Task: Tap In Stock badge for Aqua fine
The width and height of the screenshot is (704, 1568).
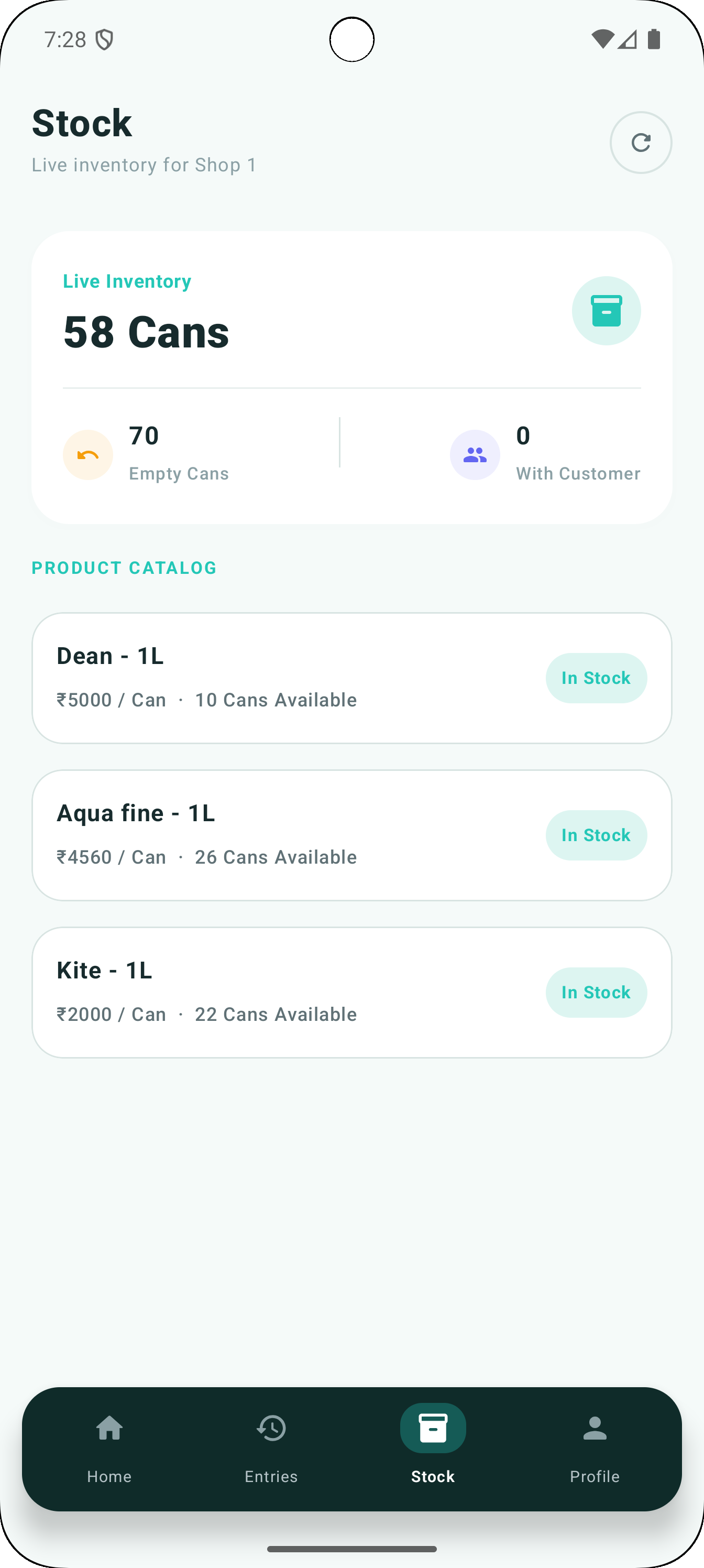Action: coord(596,835)
